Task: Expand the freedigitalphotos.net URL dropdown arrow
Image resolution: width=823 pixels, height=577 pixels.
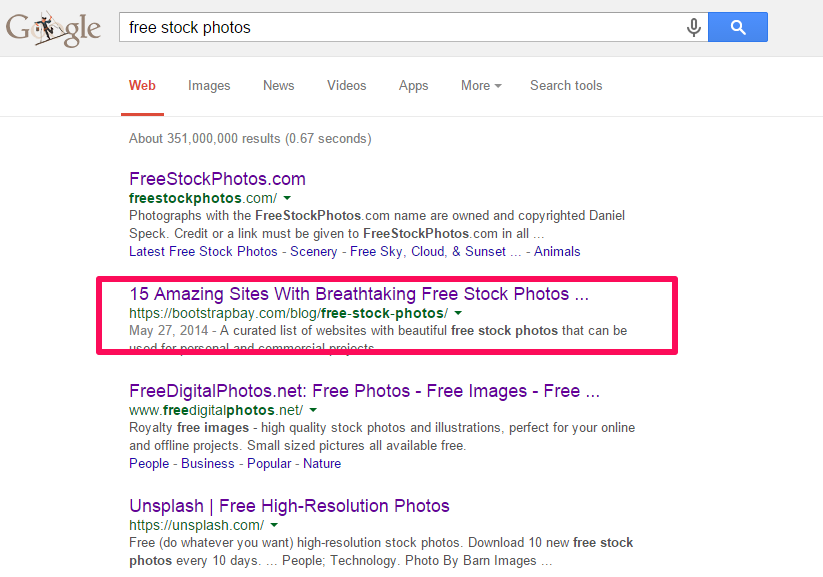Action: [x=313, y=410]
